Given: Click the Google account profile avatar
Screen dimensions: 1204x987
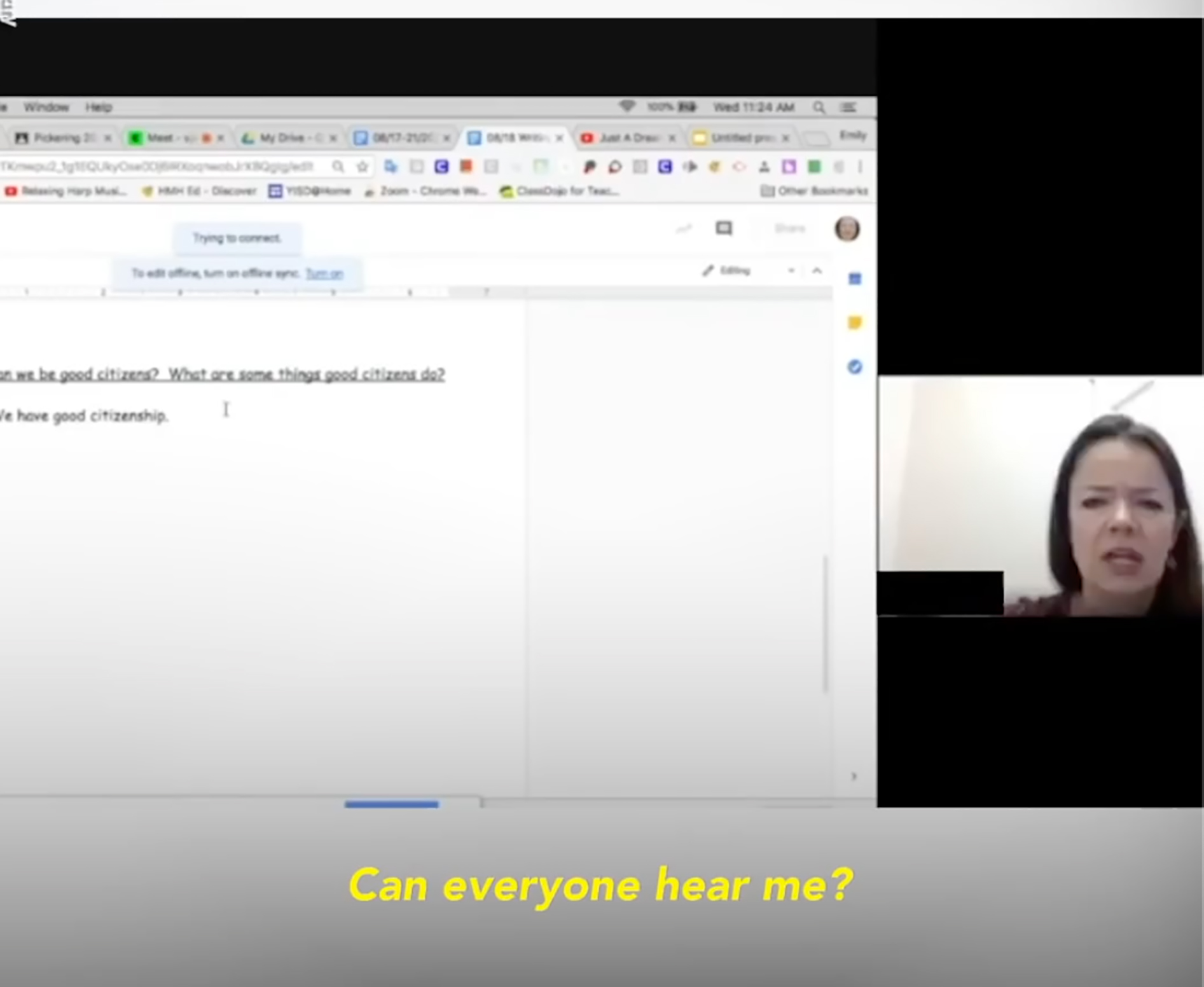Looking at the screenshot, I should (x=847, y=229).
